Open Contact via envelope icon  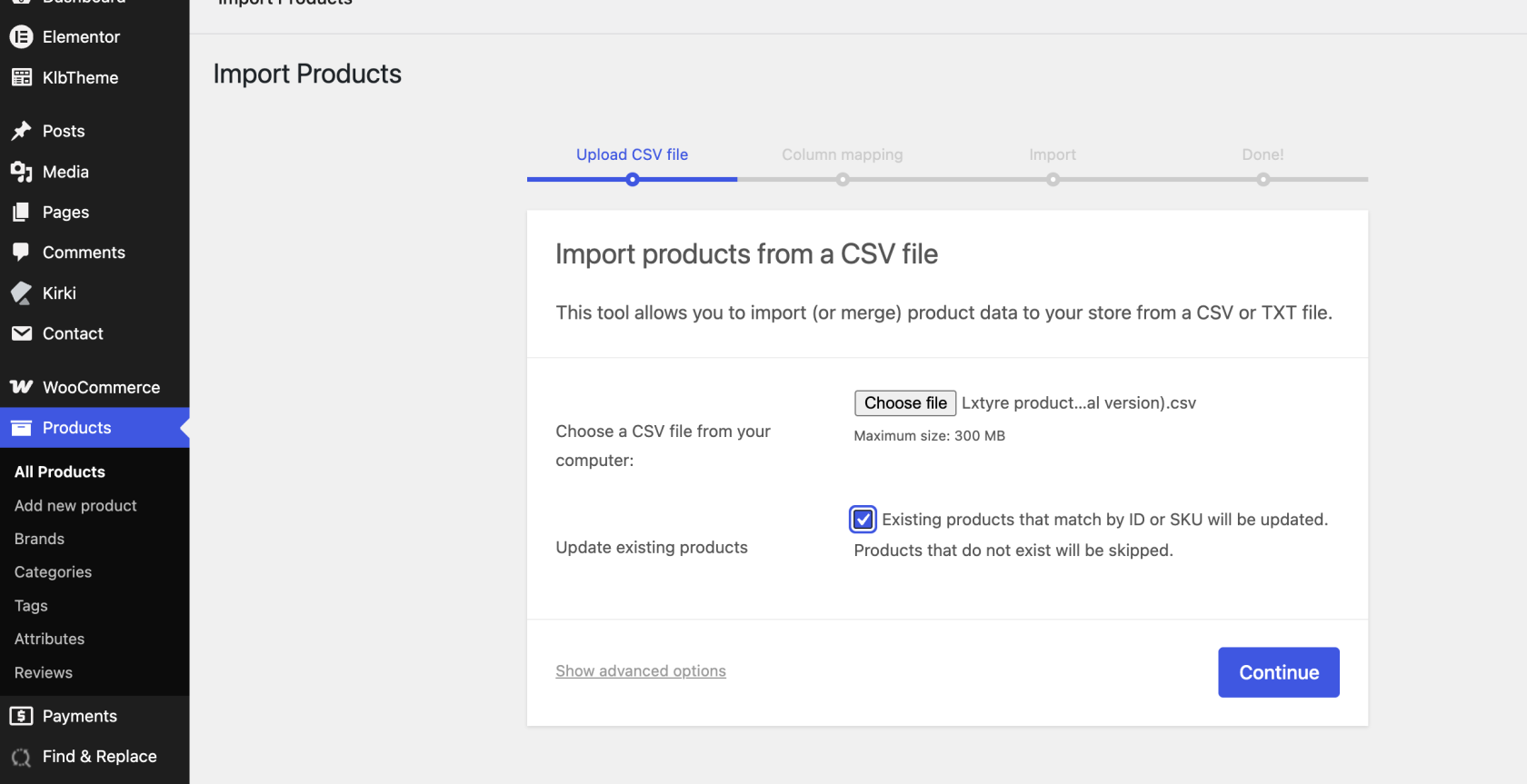[21, 333]
